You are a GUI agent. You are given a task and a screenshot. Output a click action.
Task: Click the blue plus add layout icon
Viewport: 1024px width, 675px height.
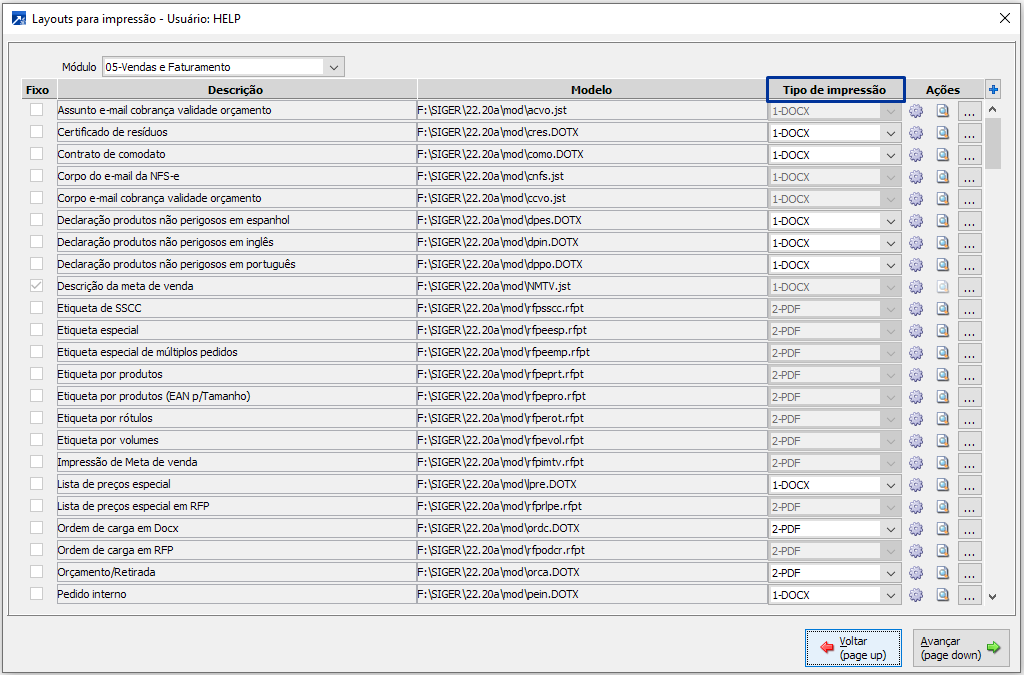[993, 89]
